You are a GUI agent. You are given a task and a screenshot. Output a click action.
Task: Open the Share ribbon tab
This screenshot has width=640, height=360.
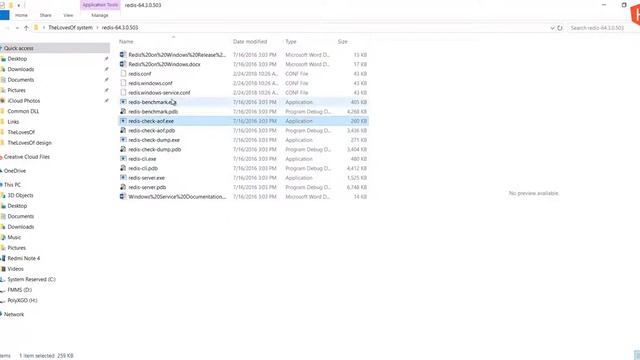pos(45,15)
